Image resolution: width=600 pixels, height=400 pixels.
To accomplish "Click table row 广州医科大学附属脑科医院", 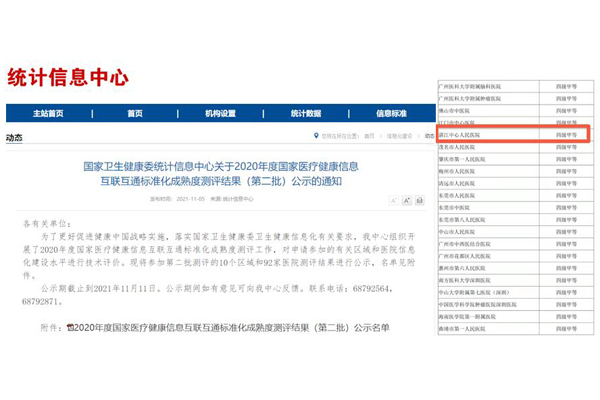I will (516, 87).
